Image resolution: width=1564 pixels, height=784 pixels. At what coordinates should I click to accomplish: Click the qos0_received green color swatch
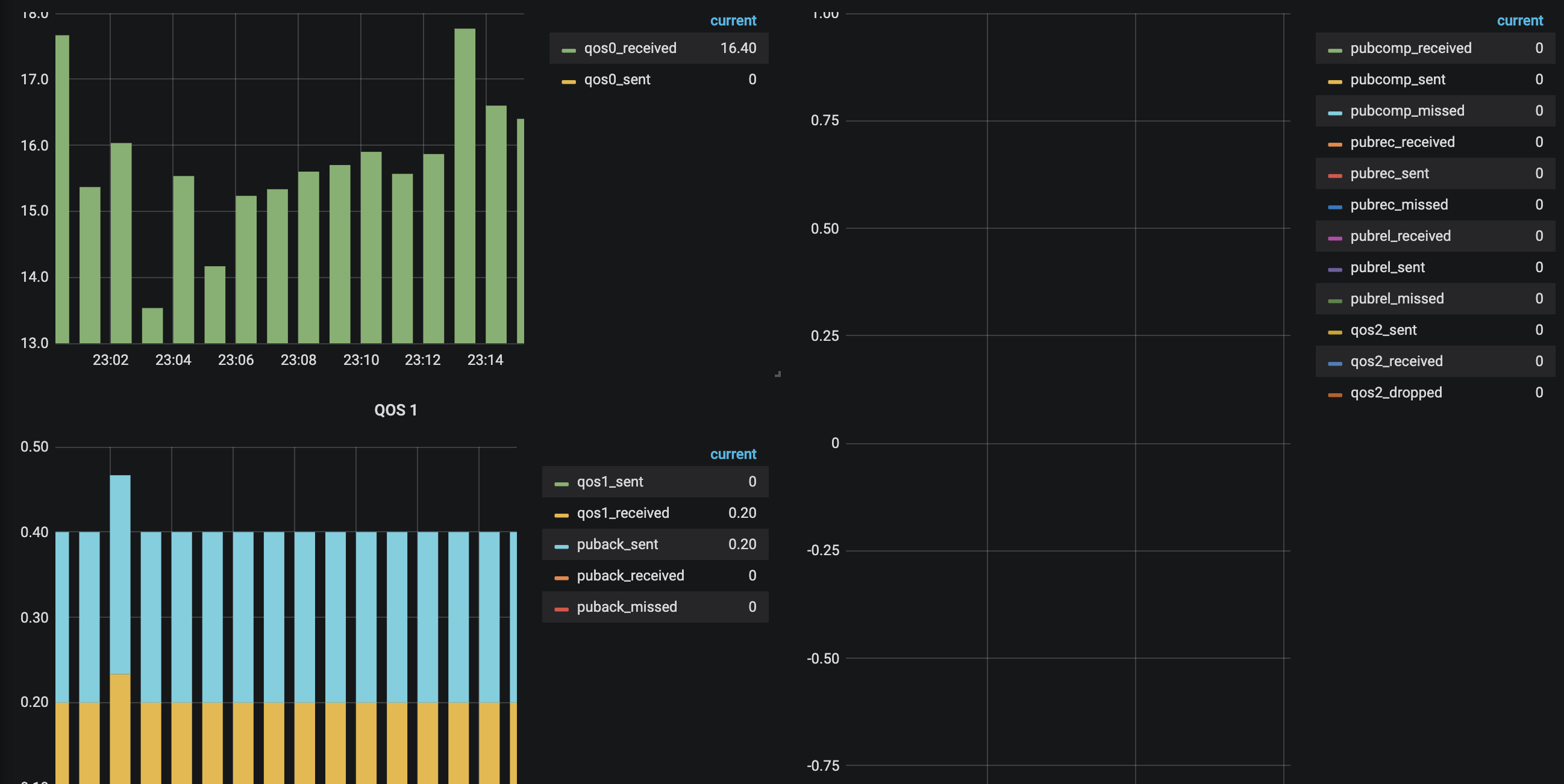click(568, 50)
